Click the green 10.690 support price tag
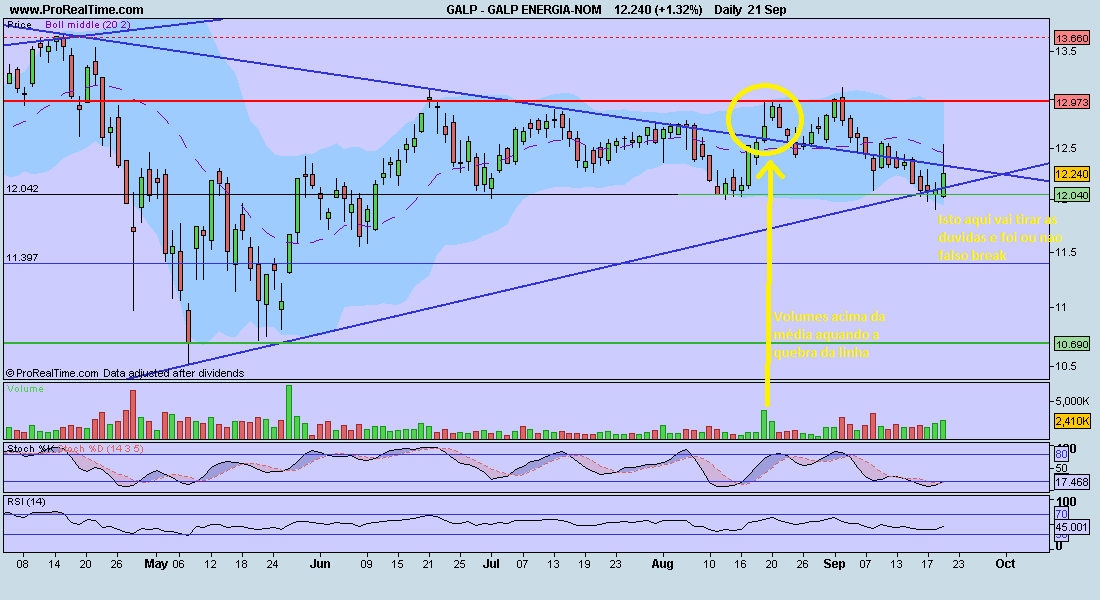Viewport: 1100px width, 600px height. 1073,344
